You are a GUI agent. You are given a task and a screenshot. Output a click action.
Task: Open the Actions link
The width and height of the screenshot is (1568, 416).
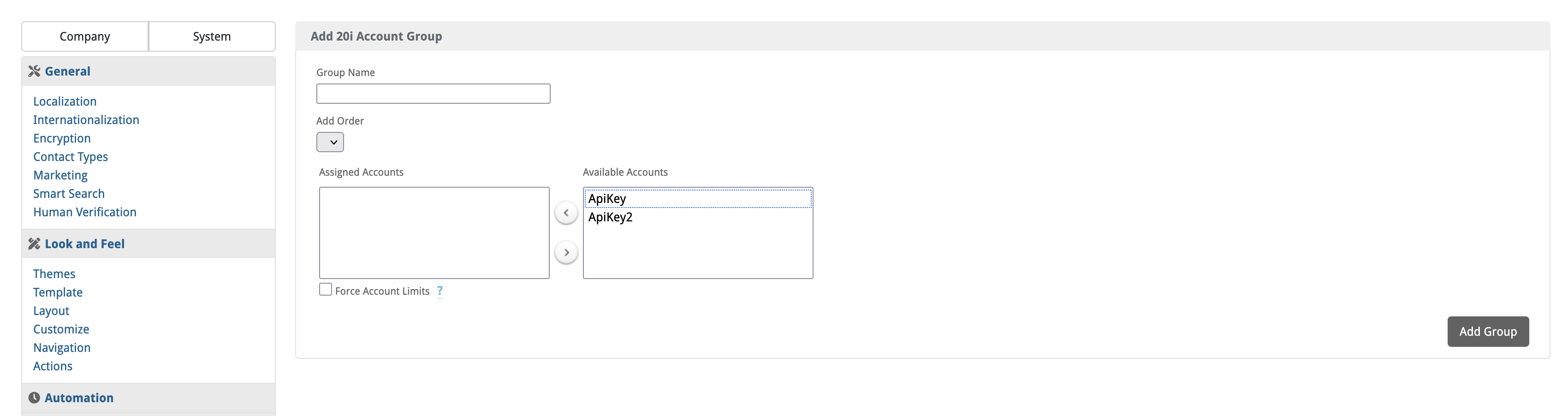tap(53, 366)
